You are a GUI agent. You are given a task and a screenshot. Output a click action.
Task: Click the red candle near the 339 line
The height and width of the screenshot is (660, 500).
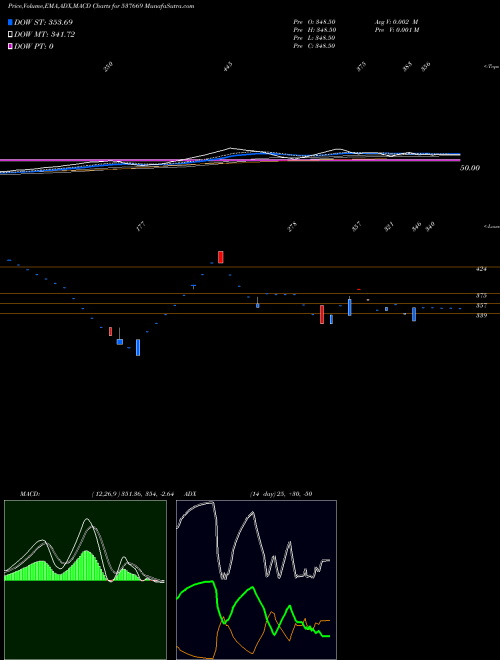(x=322, y=314)
